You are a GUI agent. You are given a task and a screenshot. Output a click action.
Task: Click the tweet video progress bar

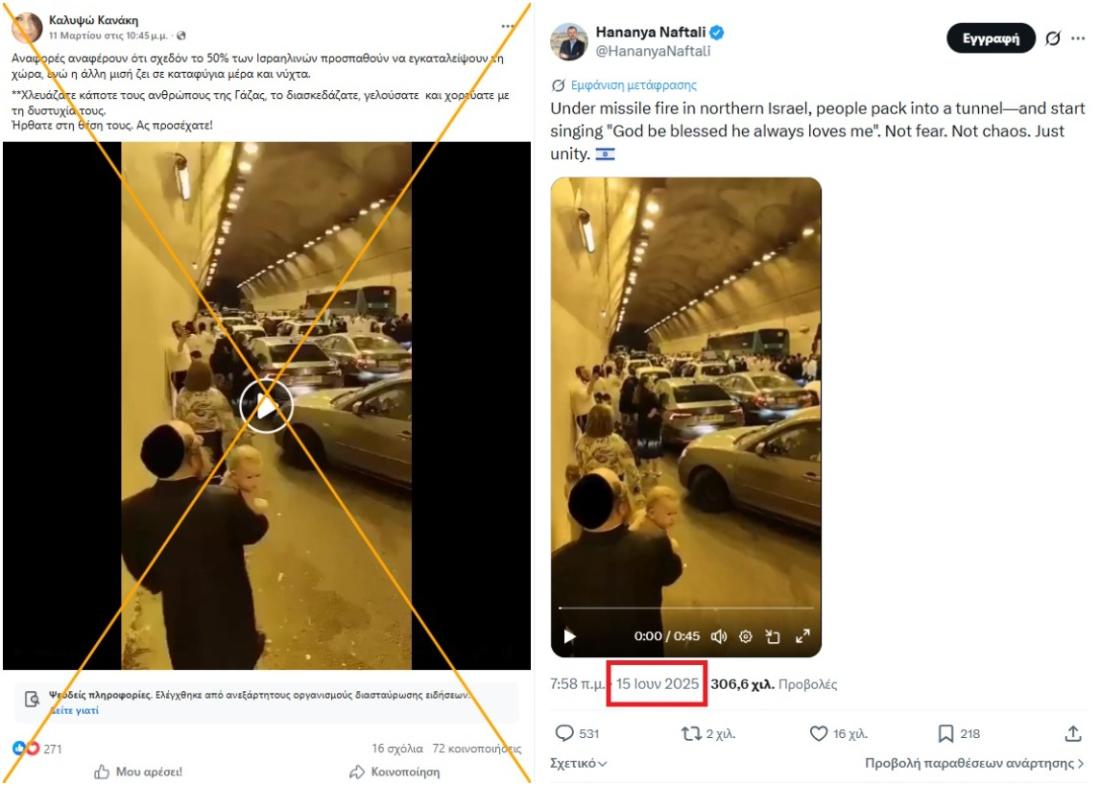click(685, 607)
